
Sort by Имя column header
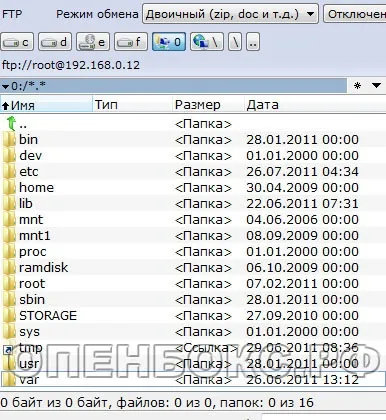point(46,105)
